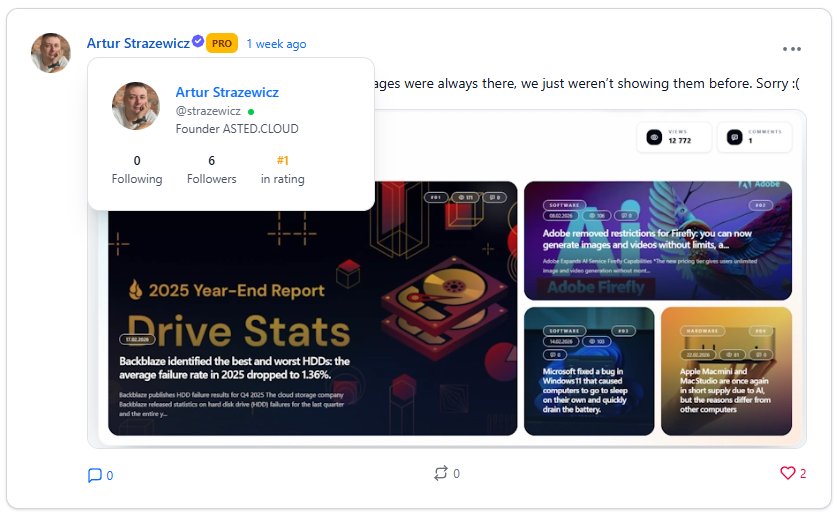Click the views eye icon
The image size is (838, 518).
(x=654, y=137)
